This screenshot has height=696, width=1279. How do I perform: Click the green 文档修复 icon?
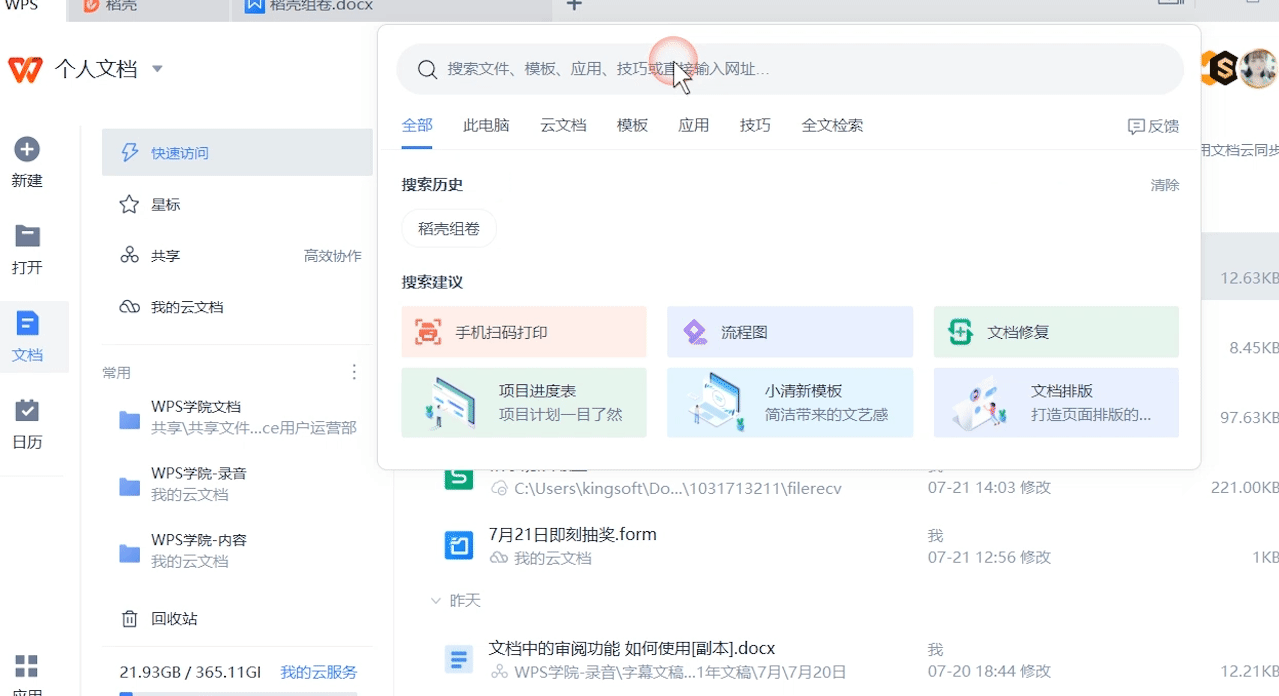tap(960, 332)
